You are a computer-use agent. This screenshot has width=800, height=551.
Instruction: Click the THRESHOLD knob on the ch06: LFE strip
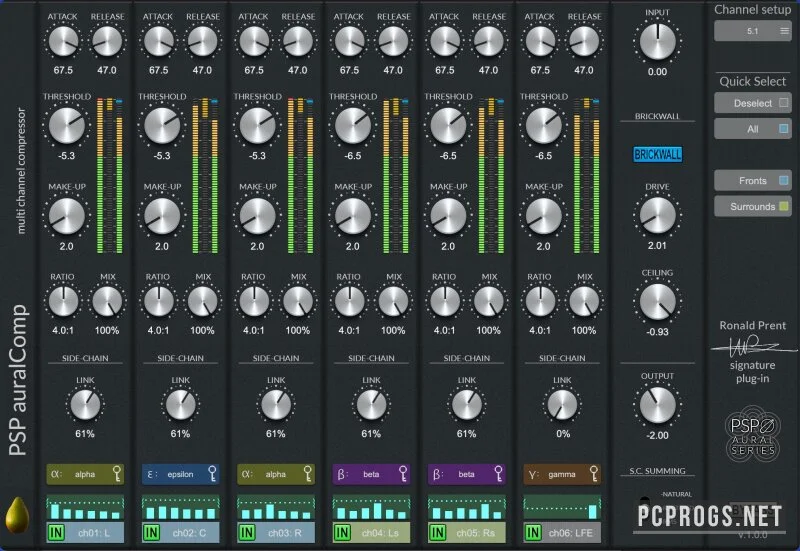click(543, 126)
